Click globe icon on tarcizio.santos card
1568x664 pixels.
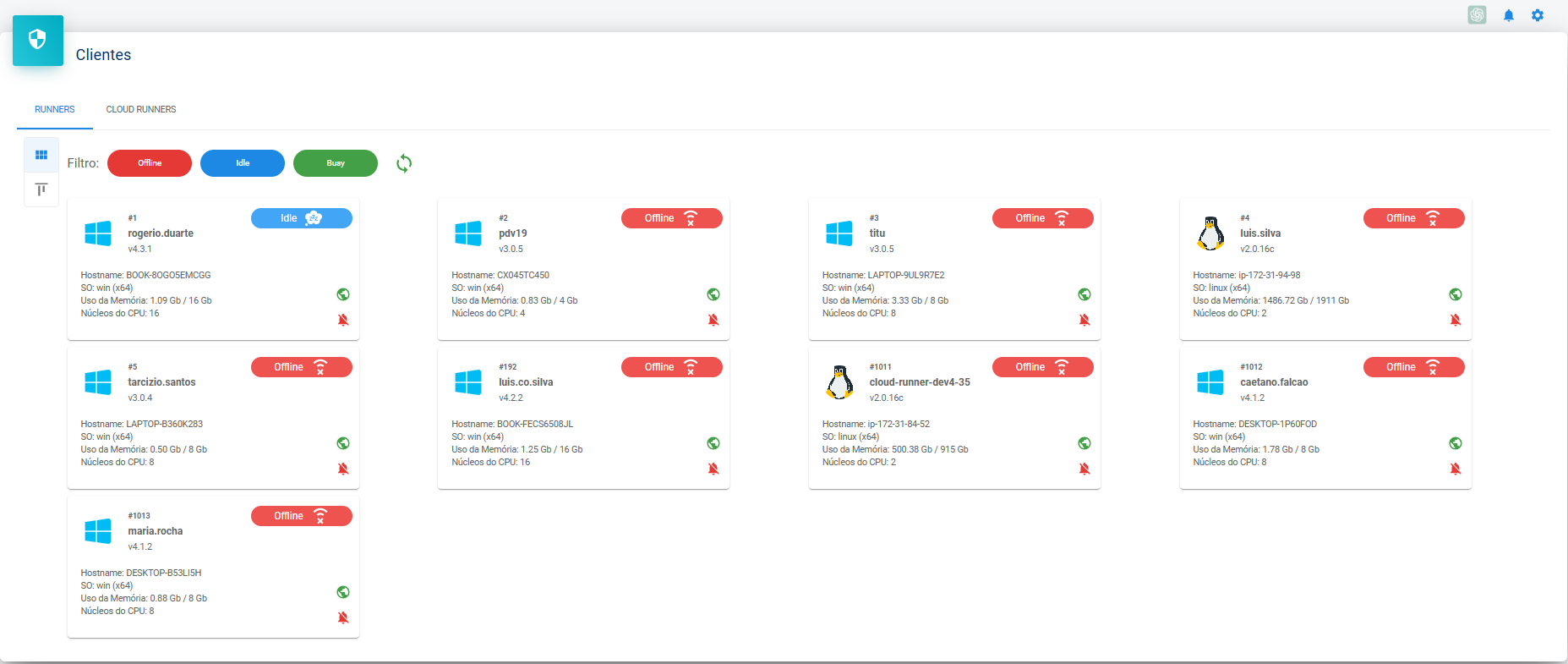click(343, 443)
